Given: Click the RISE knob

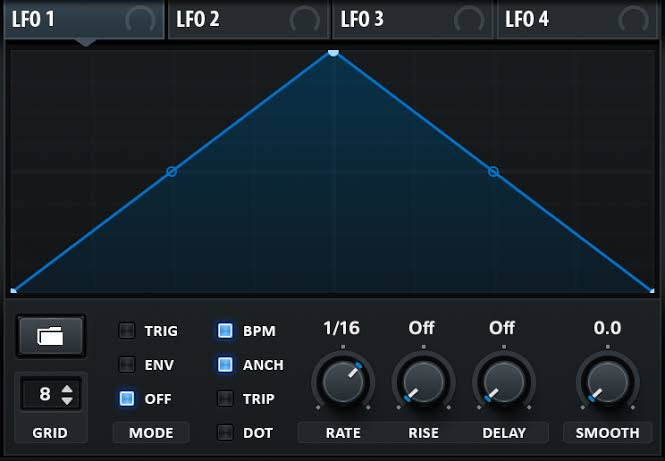Looking at the screenshot, I should [423, 382].
